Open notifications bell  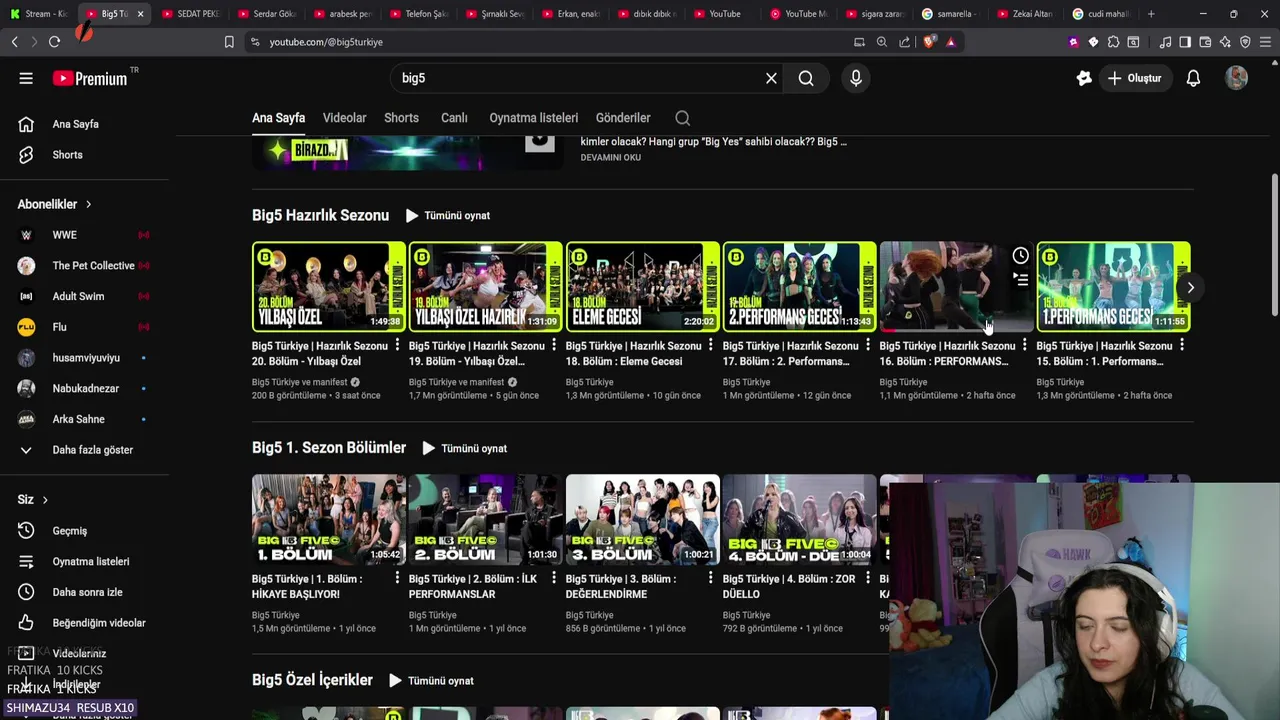(1193, 78)
